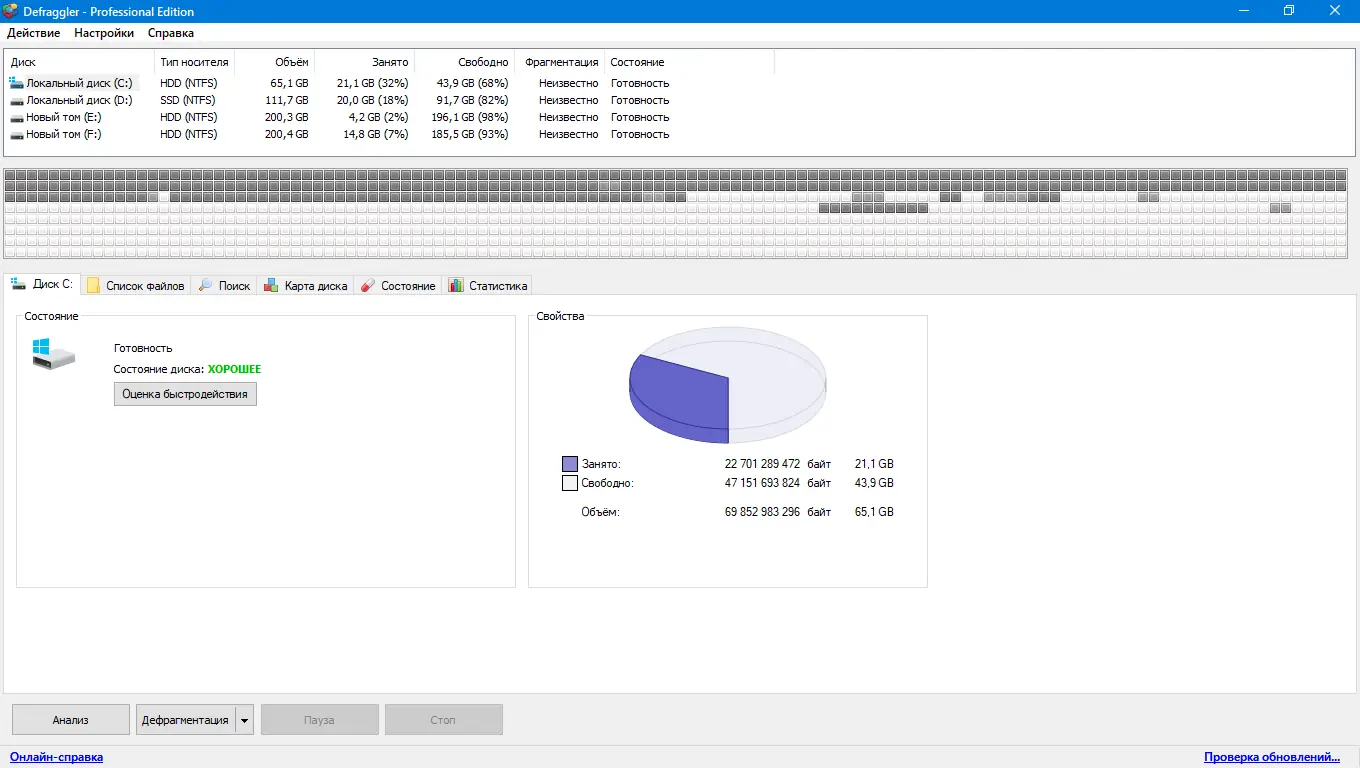Viewport: 1360px width, 768px height.
Task: Select the row text Локальный диск (D:)
Action: [x=79, y=101]
